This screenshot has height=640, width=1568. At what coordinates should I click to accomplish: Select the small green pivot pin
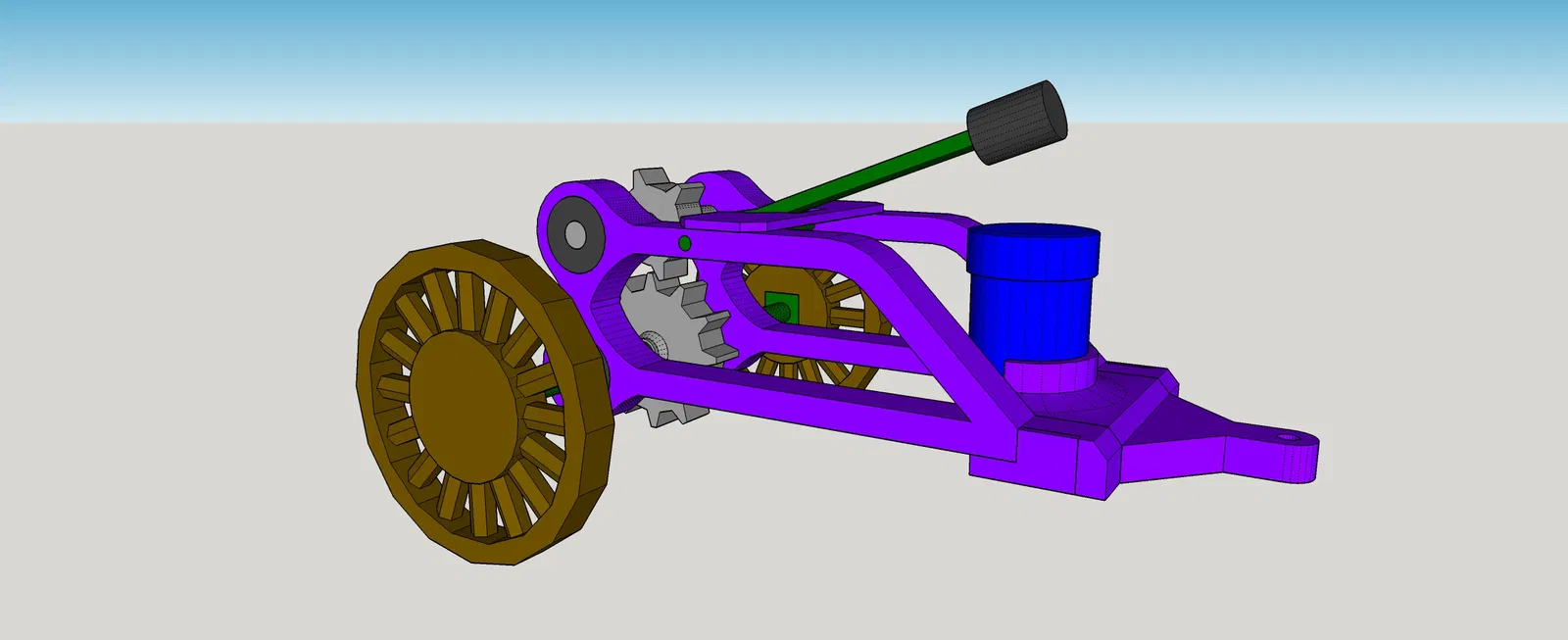click(x=685, y=243)
